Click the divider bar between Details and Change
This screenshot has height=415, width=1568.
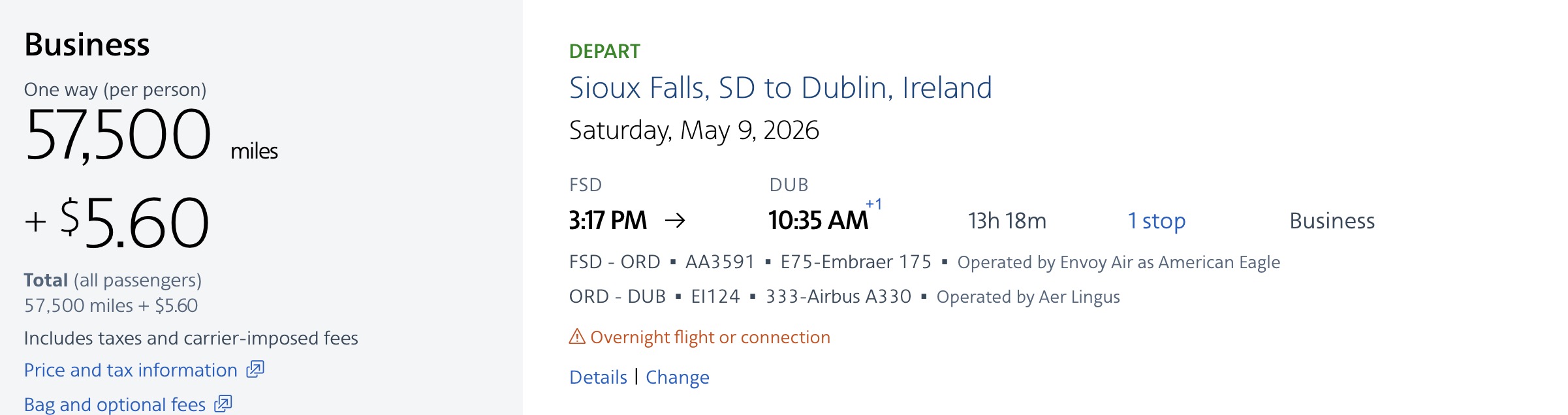click(635, 377)
